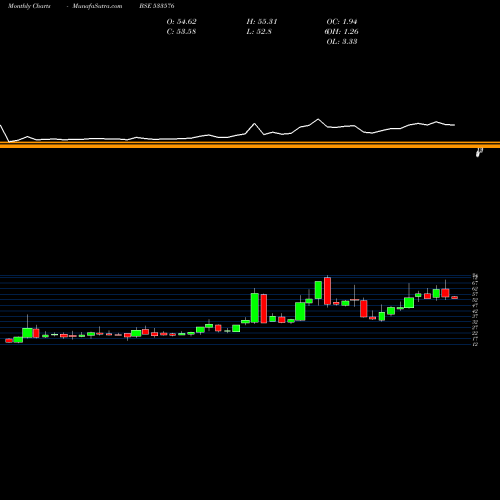Image resolution: width=500 pixels, height=500 pixels.
Task: Click the OH: 1.26 reading
Action: point(342,32)
